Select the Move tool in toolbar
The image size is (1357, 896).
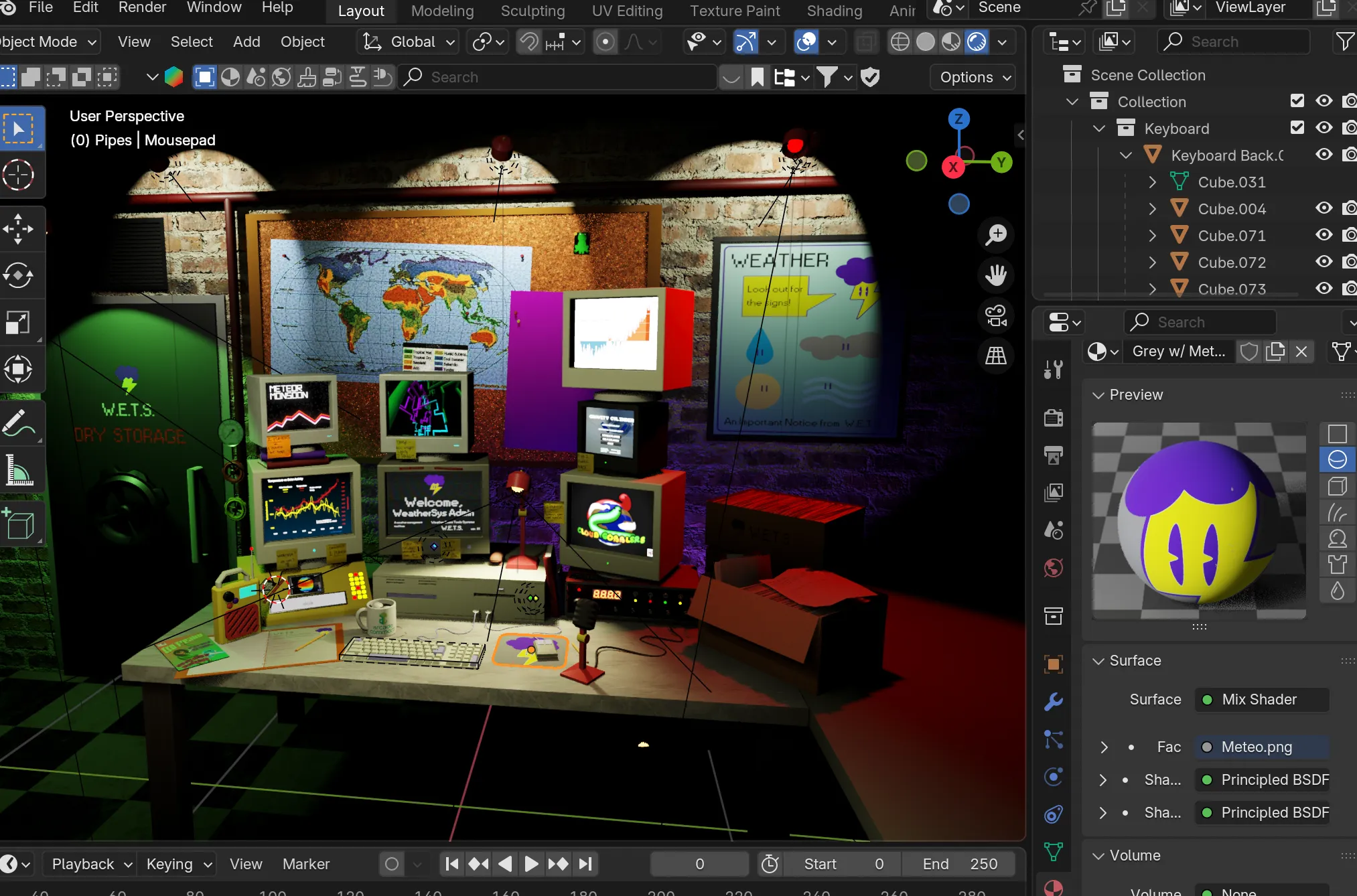[18, 228]
